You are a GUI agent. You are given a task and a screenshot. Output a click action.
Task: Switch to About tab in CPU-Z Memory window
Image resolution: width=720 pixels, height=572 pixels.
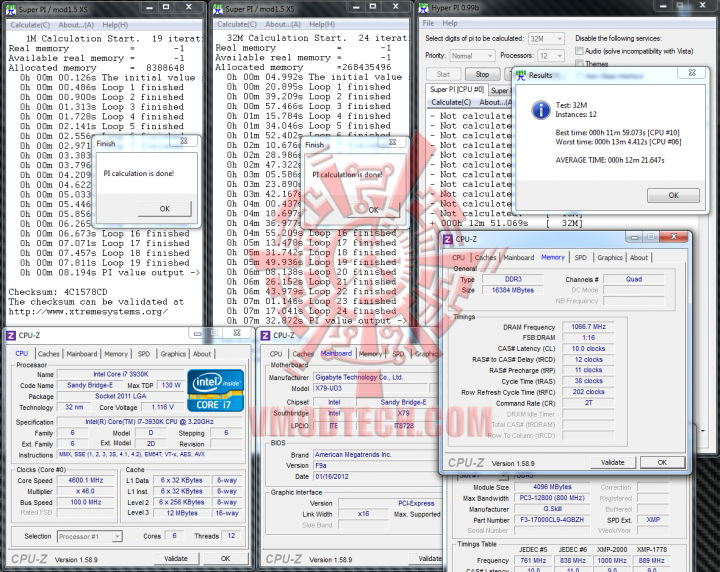pyautogui.click(x=639, y=258)
